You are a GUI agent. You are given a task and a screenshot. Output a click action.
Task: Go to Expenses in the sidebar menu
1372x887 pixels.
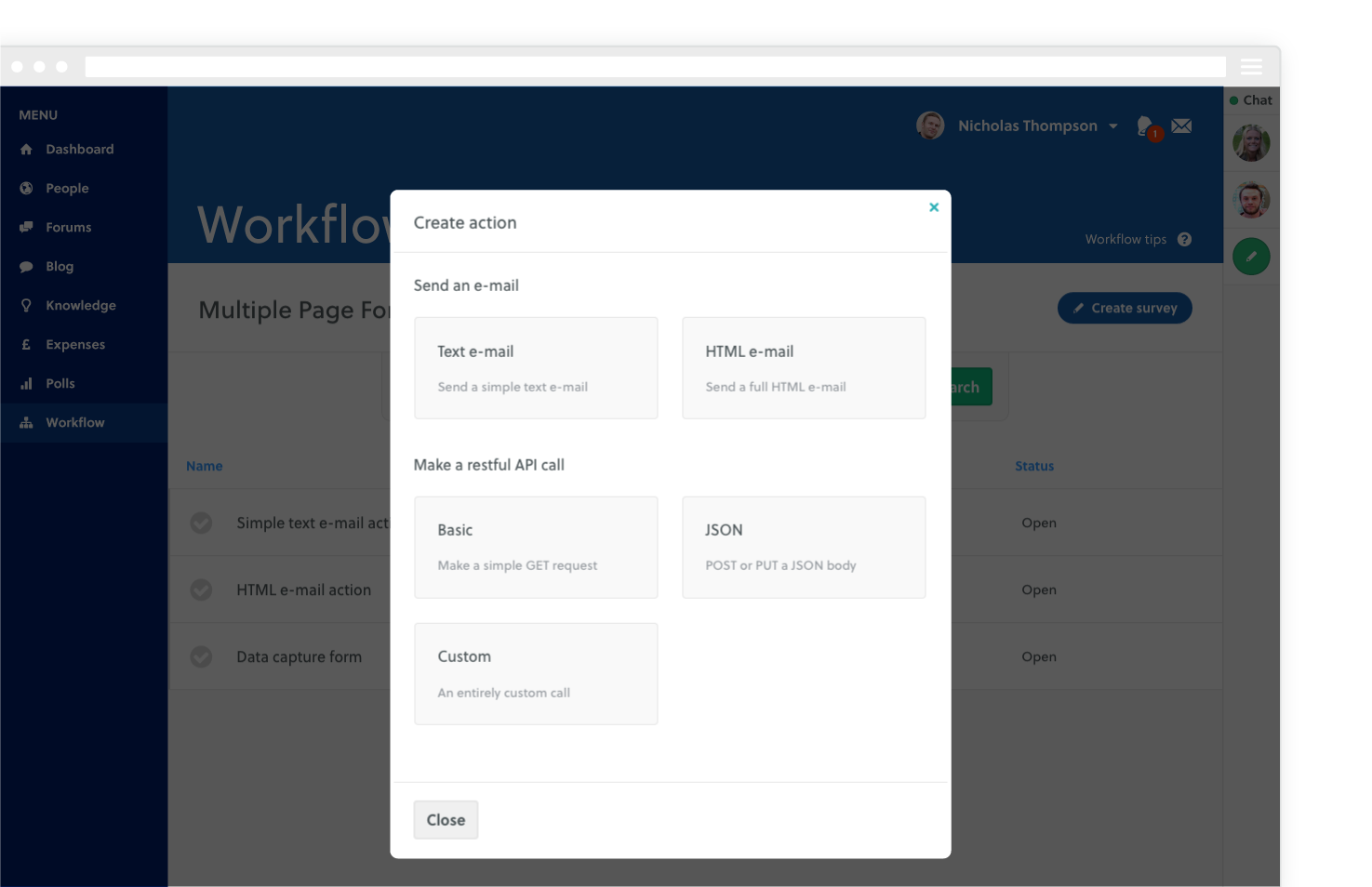[74, 344]
